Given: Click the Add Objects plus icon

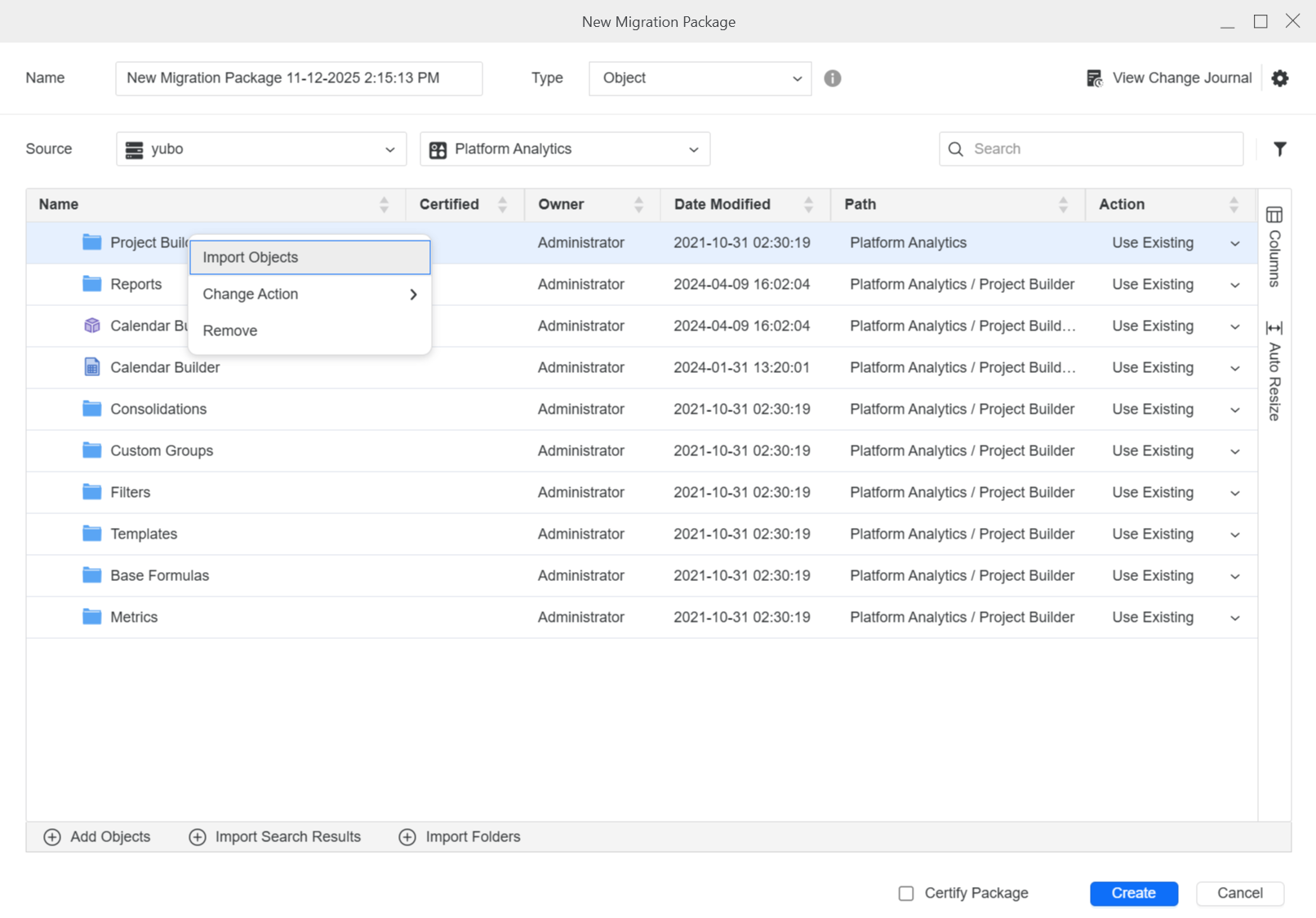Looking at the screenshot, I should [52, 837].
